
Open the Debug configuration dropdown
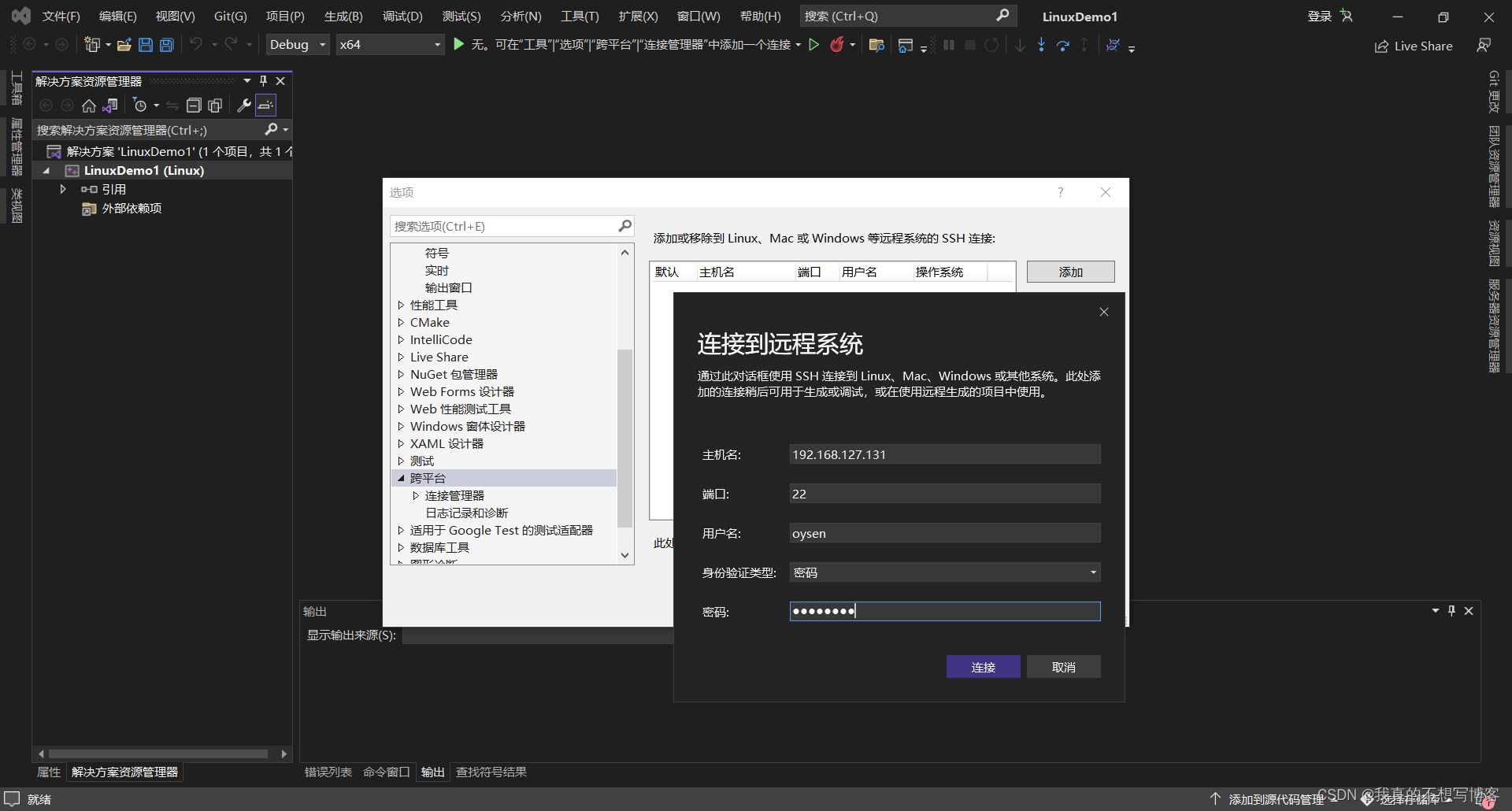(297, 44)
